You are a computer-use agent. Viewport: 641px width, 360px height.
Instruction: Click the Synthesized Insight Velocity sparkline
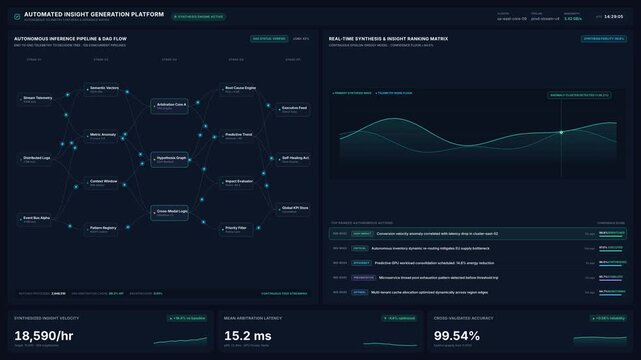coord(180,340)
